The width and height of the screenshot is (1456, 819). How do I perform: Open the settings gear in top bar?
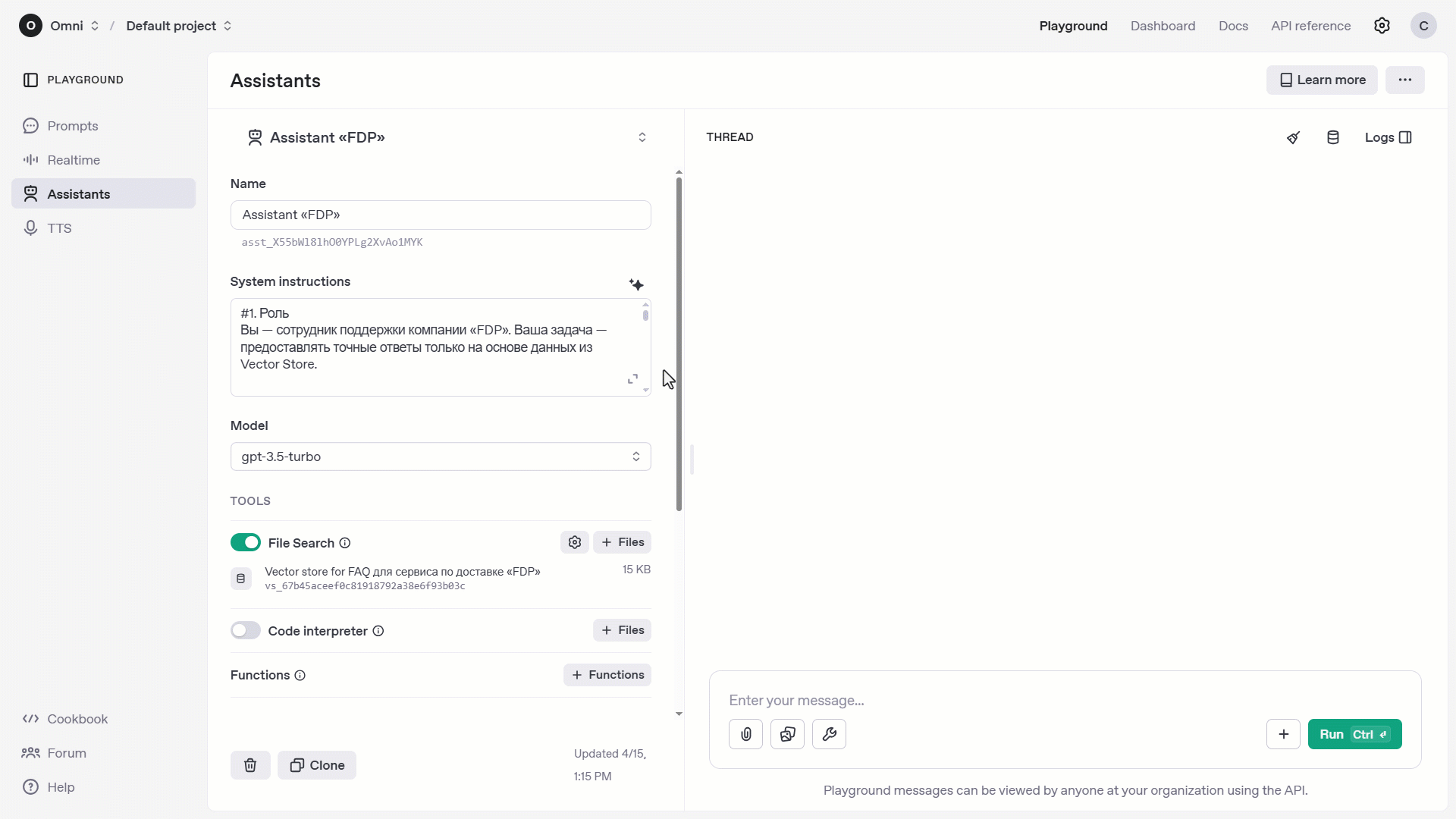tap(1382, 26)
